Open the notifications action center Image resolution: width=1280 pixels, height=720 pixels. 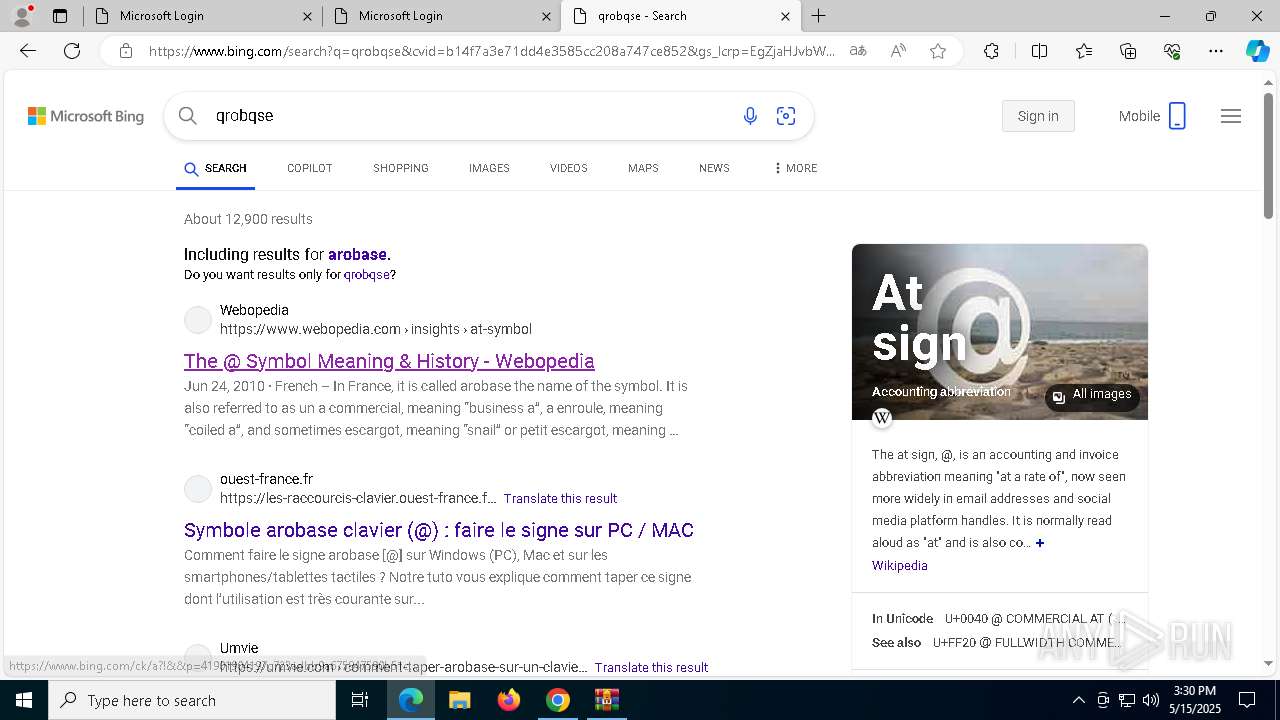(x=1247, y=700)
